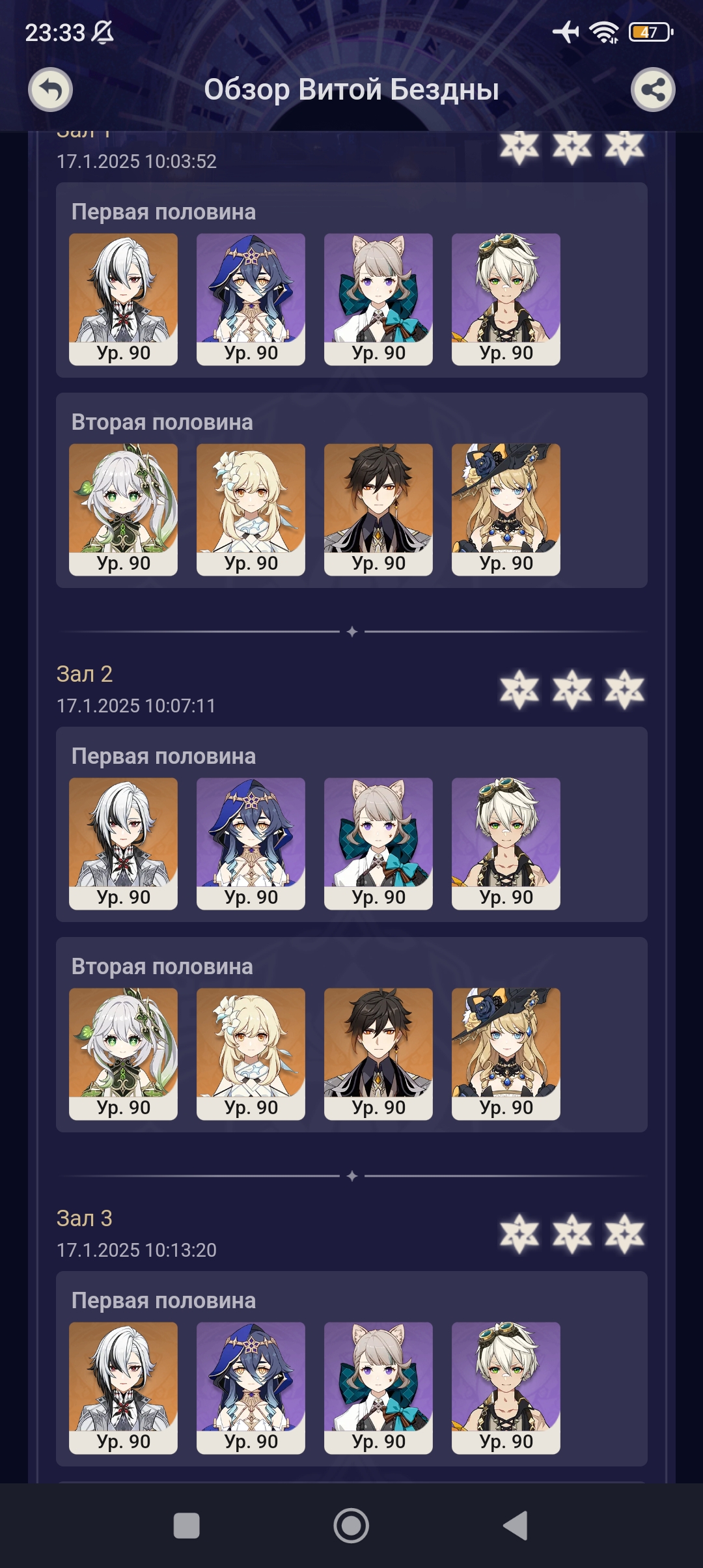Select Arlecchino portrait in Зал 1 first half
The height and width of the screenshot is (1568, 703).
(x=123, y=300)
